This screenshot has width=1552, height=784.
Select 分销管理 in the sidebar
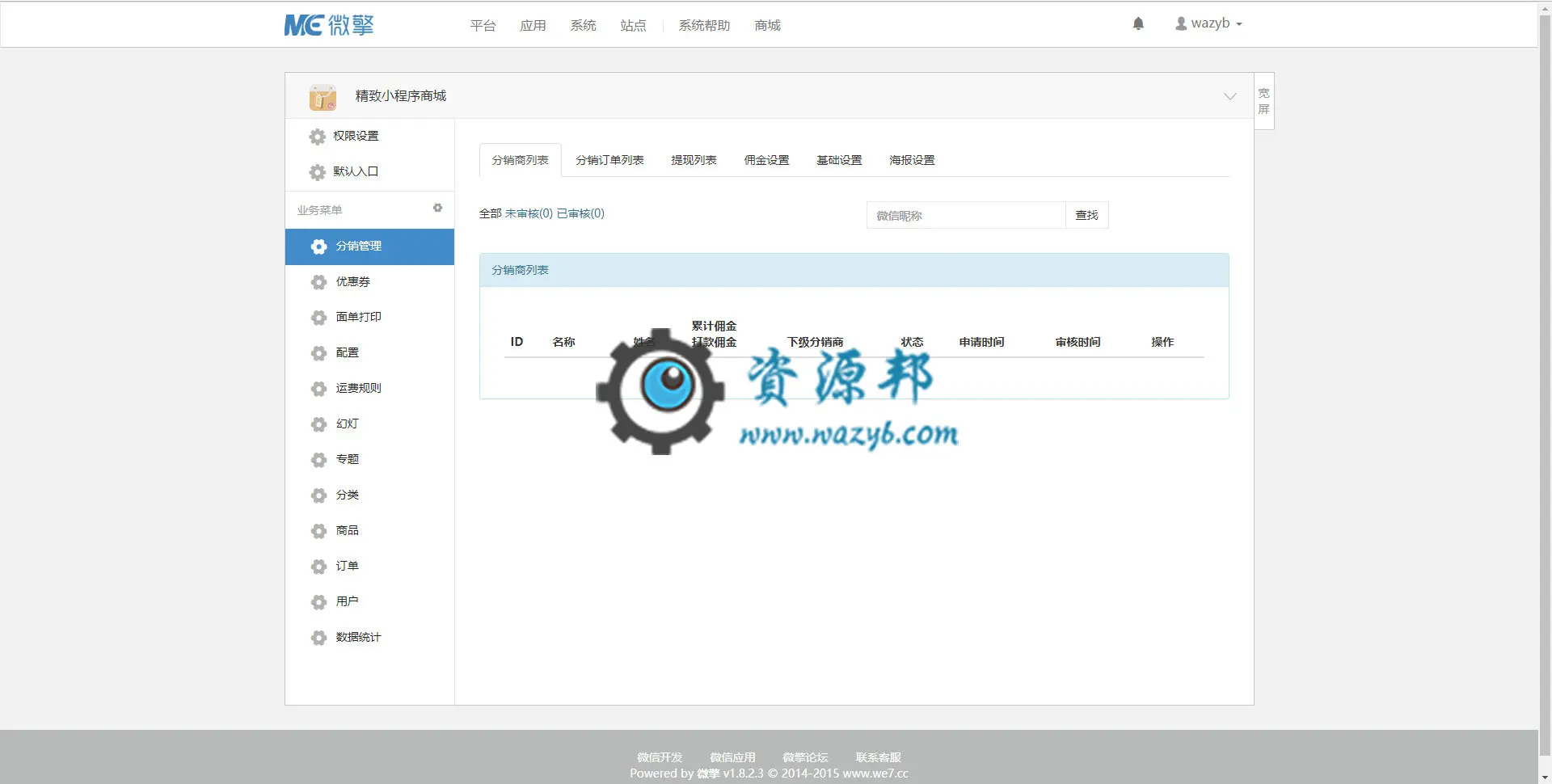369,247
